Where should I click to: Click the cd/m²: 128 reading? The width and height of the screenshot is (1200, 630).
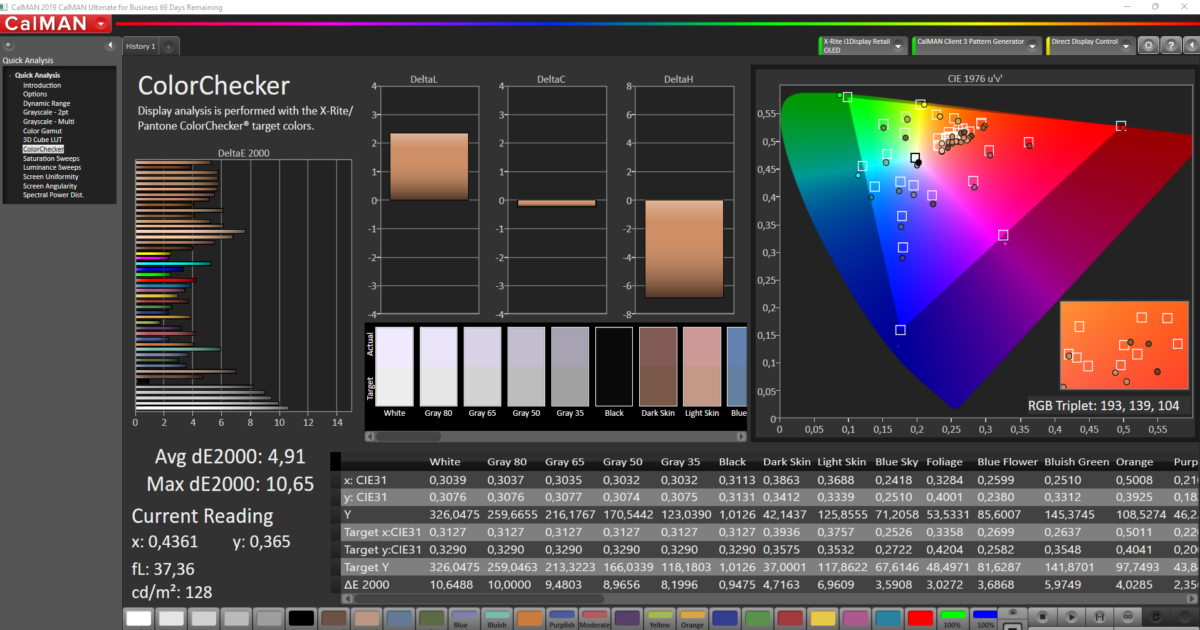[174, 591]
